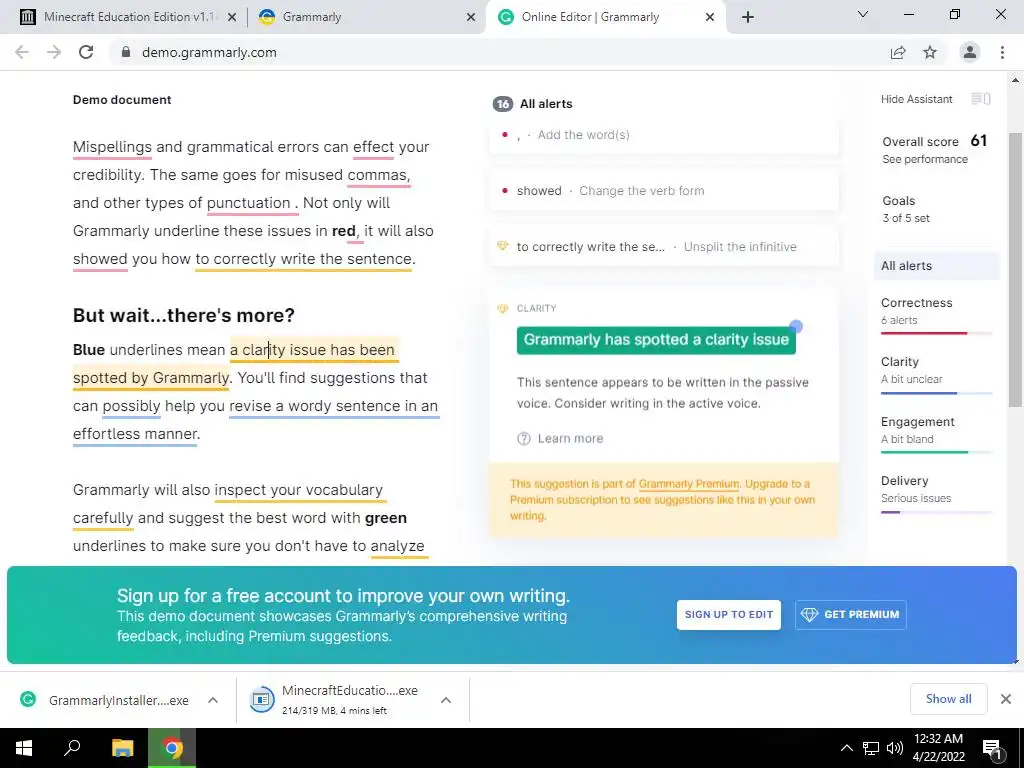Open the network tray icon
Screen dimensions: 1024x768
tap(871, 748)
